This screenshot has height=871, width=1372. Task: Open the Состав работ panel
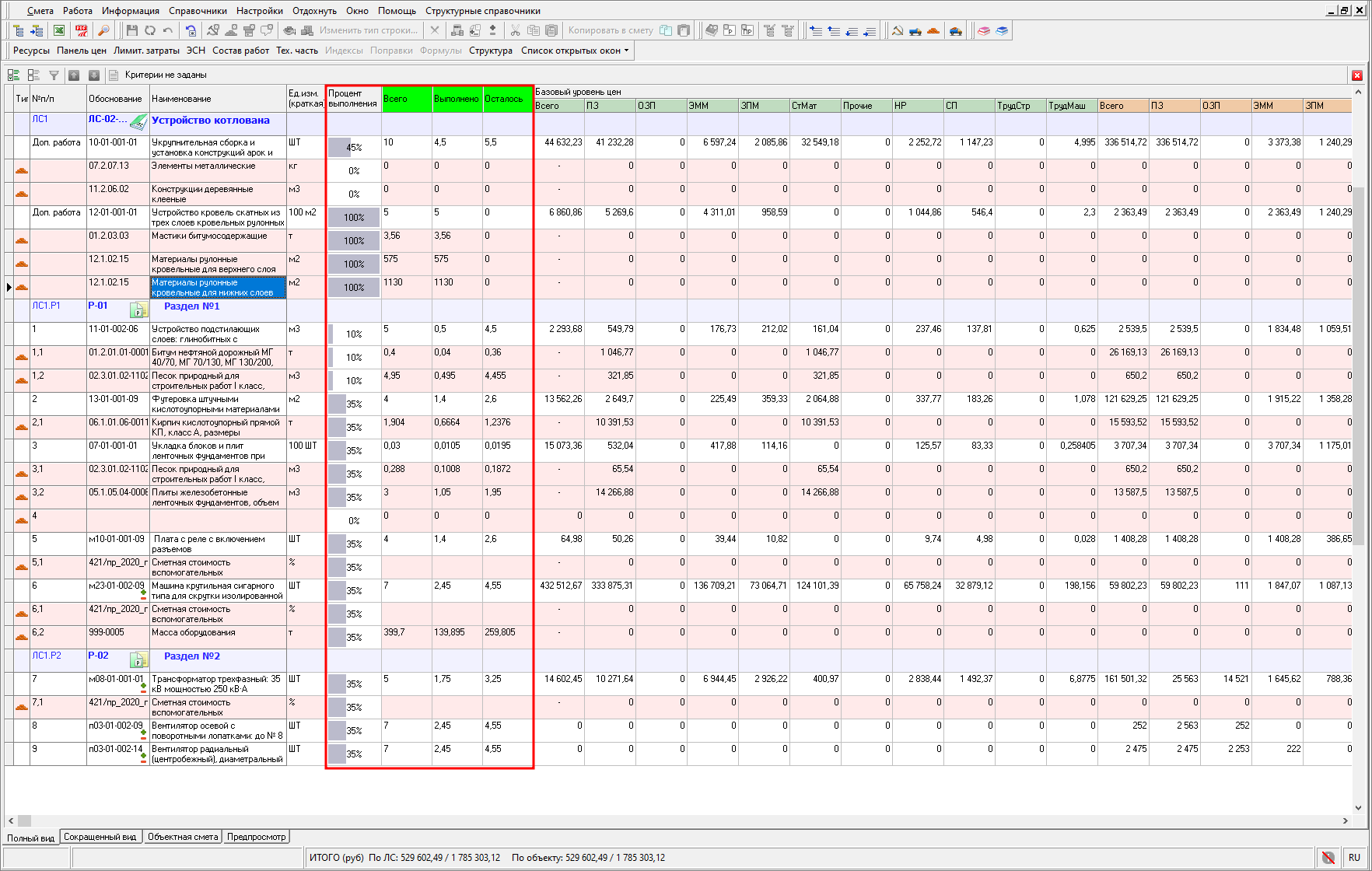[x=241, y=51]
